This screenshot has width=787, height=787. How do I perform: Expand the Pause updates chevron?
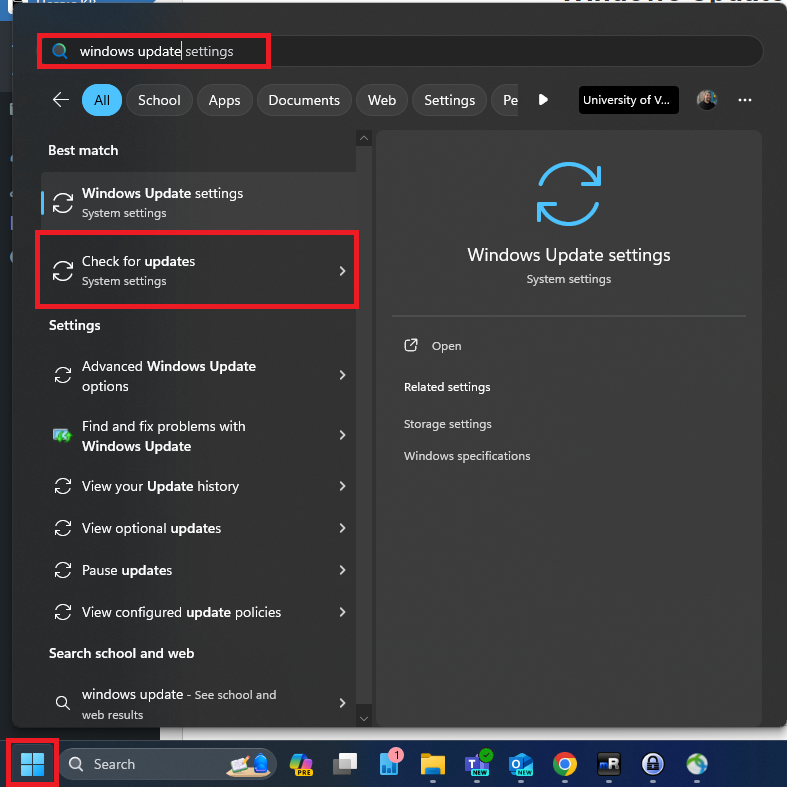click(x=342, y=570)
